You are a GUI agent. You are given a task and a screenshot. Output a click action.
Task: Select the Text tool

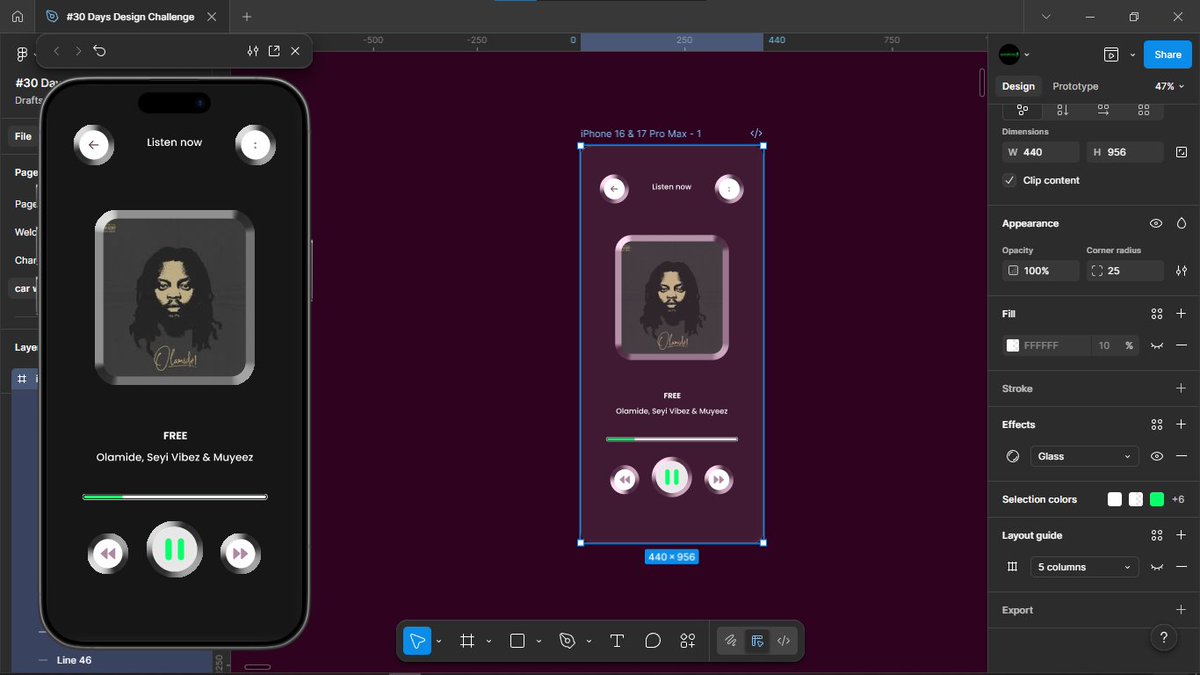617,641
